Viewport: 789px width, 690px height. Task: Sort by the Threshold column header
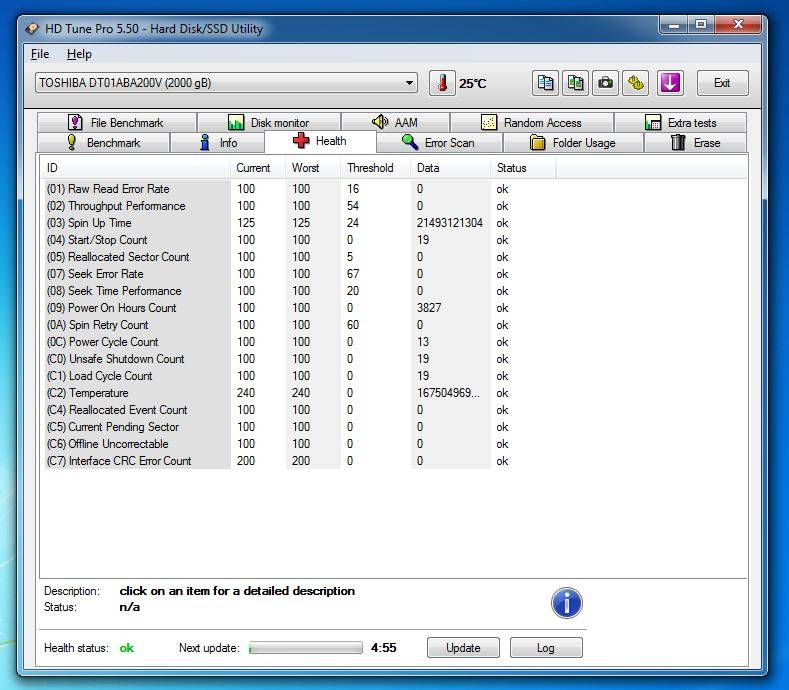coord(376,168)
